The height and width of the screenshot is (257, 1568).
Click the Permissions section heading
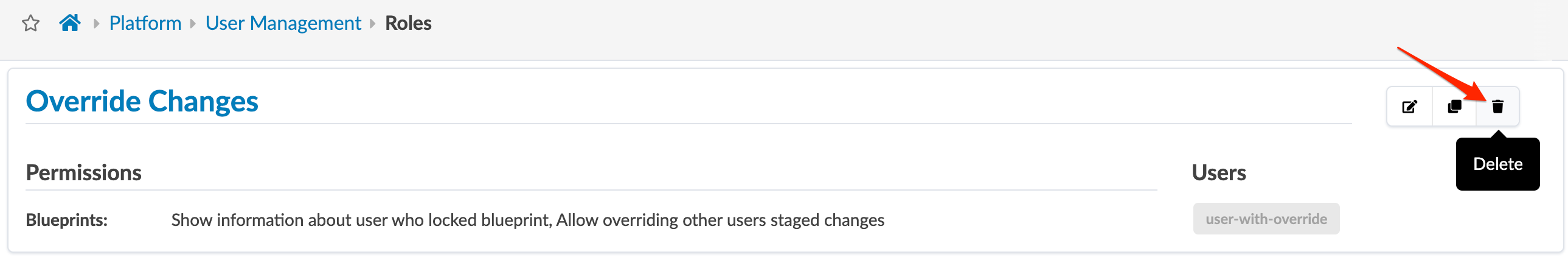[x=83, y=173]
